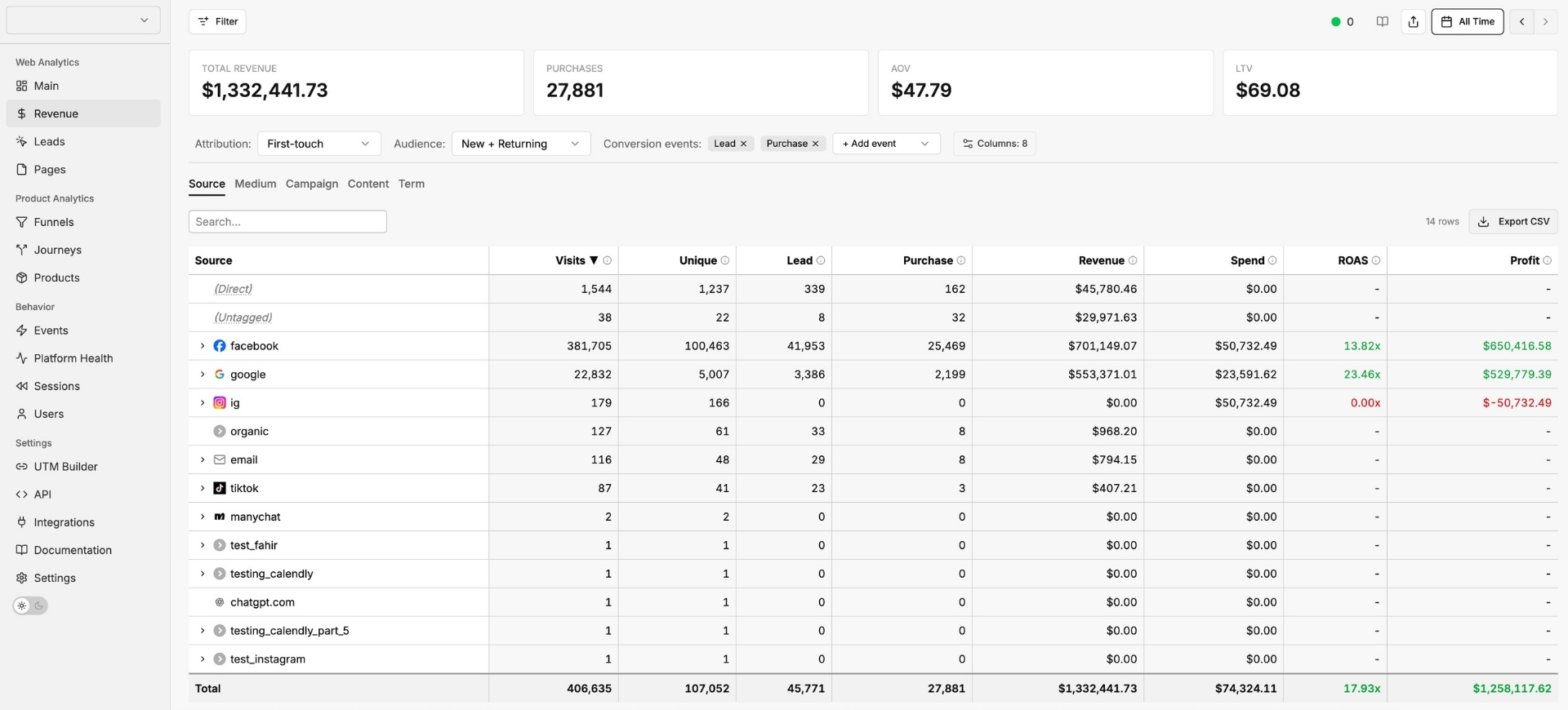1568x710 pixels.
Task: Open the Attribution First-touch dropdown
Action: pyautogui.click(x=318, y=144)
